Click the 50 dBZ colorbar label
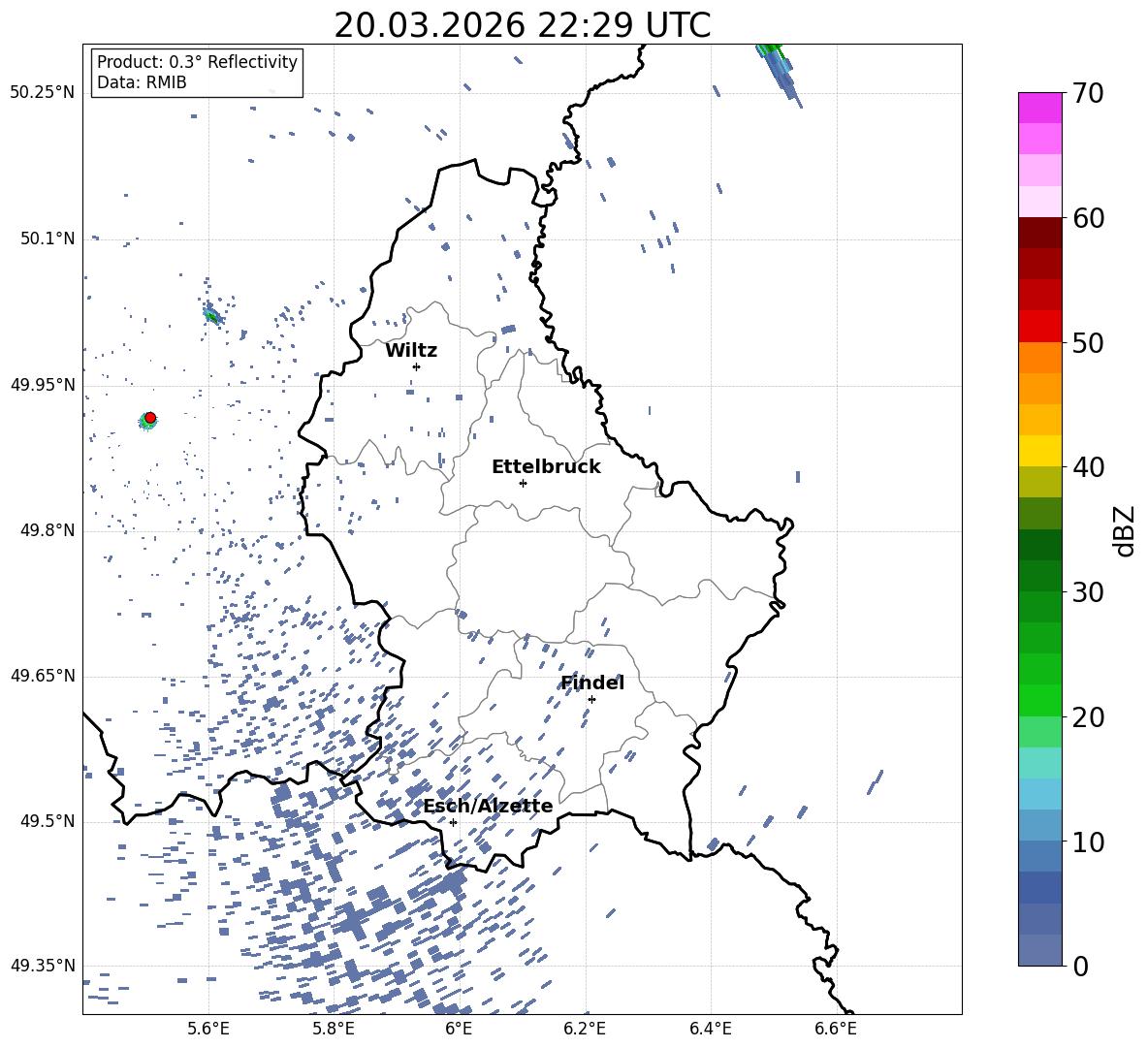Image resolution: width=1148 pixels, height=1048 pixels. [1088, 343]
